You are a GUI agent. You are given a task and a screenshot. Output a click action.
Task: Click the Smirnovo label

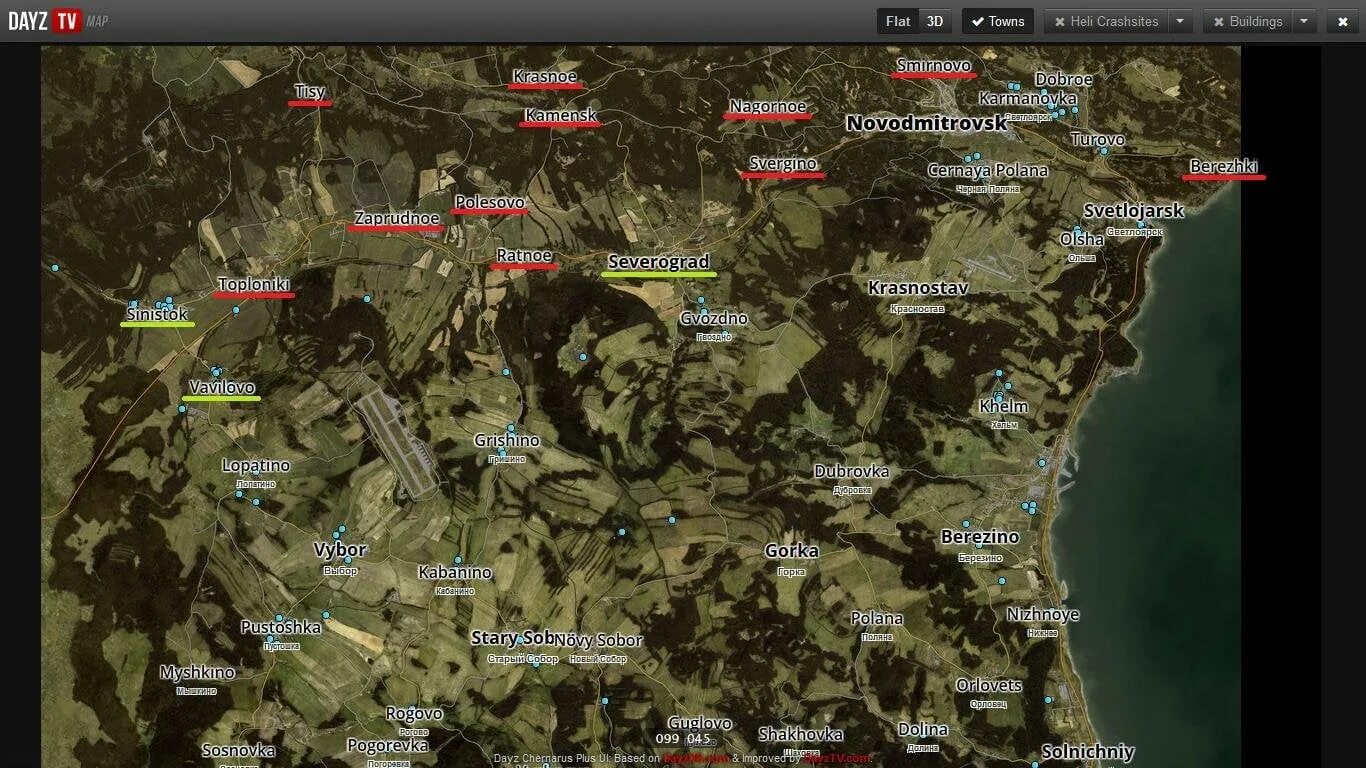(x=934, y=66)
